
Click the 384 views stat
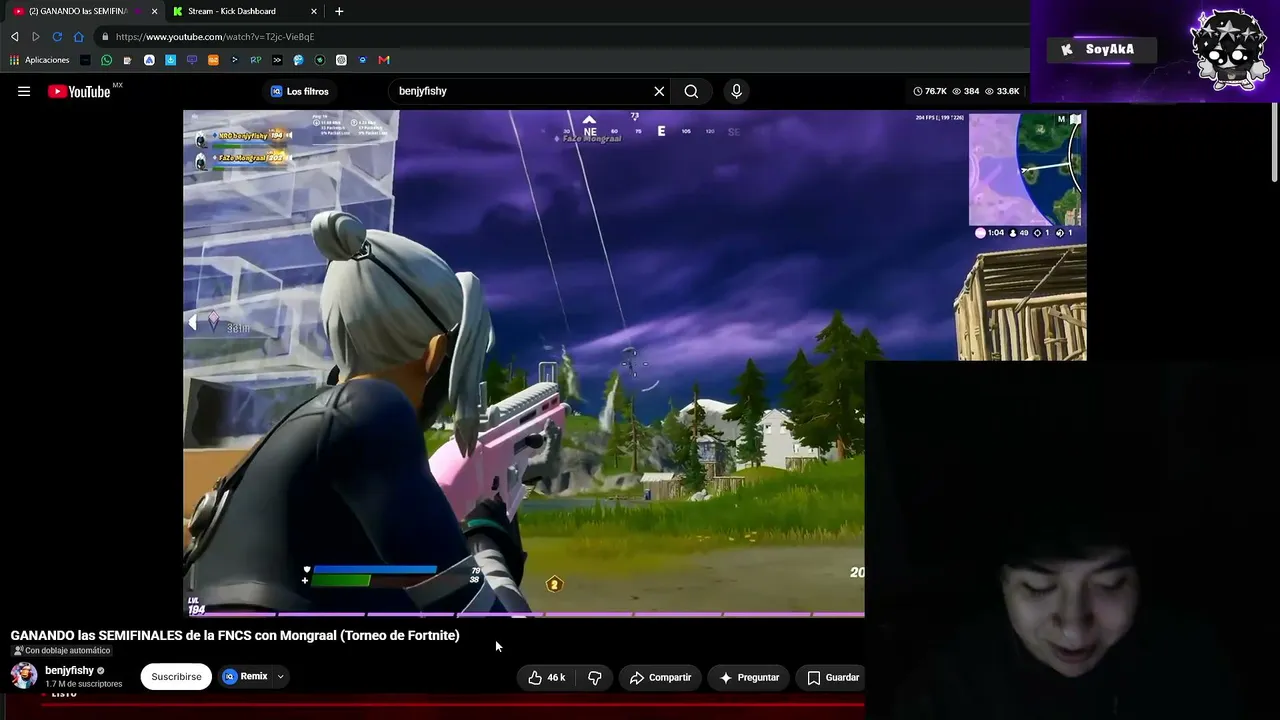(x=966, y=91)
